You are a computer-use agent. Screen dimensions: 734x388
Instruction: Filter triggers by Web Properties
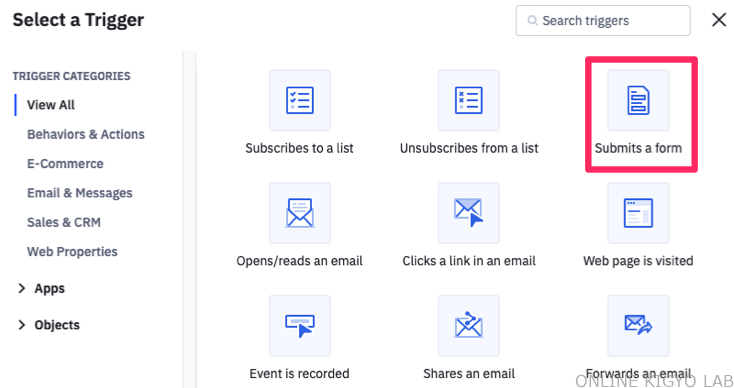click(72, 252)
